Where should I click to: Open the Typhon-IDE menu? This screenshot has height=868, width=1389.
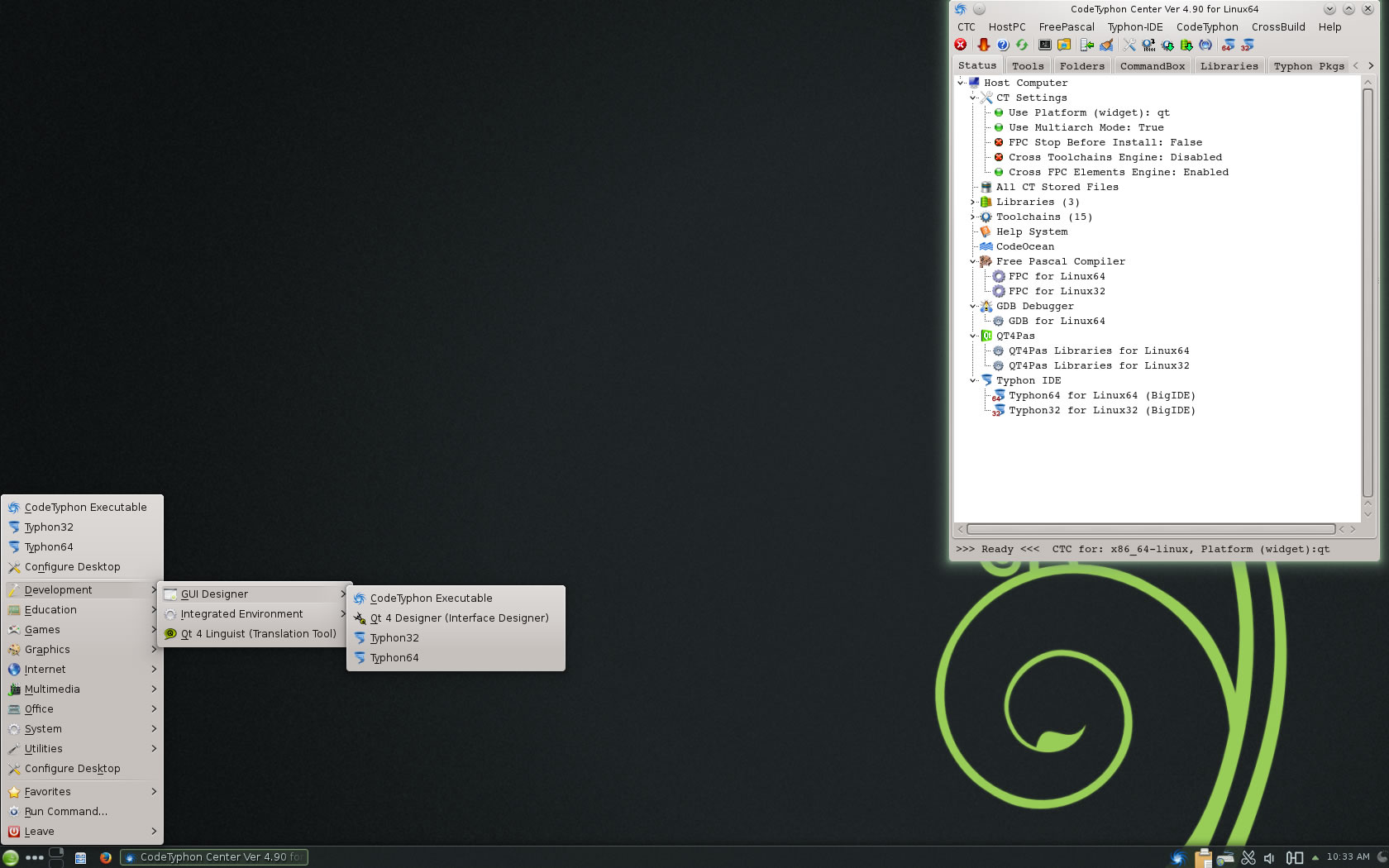click(1135, 26)
